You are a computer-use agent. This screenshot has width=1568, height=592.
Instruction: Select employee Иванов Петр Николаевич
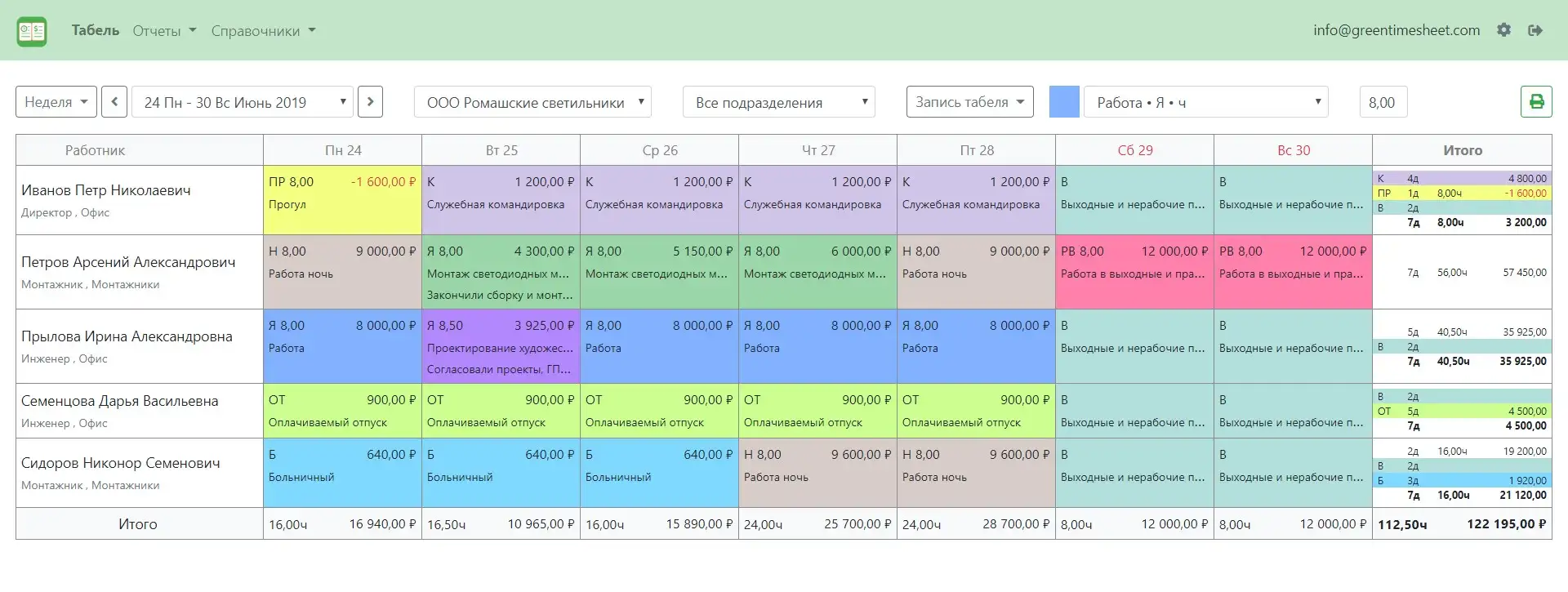click(x=106, y=190)
